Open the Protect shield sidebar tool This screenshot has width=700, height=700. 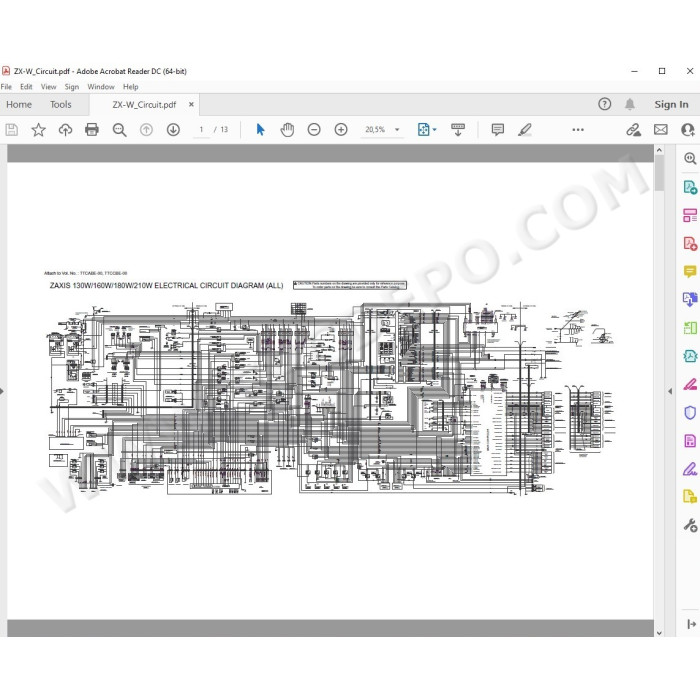(690, 412)
